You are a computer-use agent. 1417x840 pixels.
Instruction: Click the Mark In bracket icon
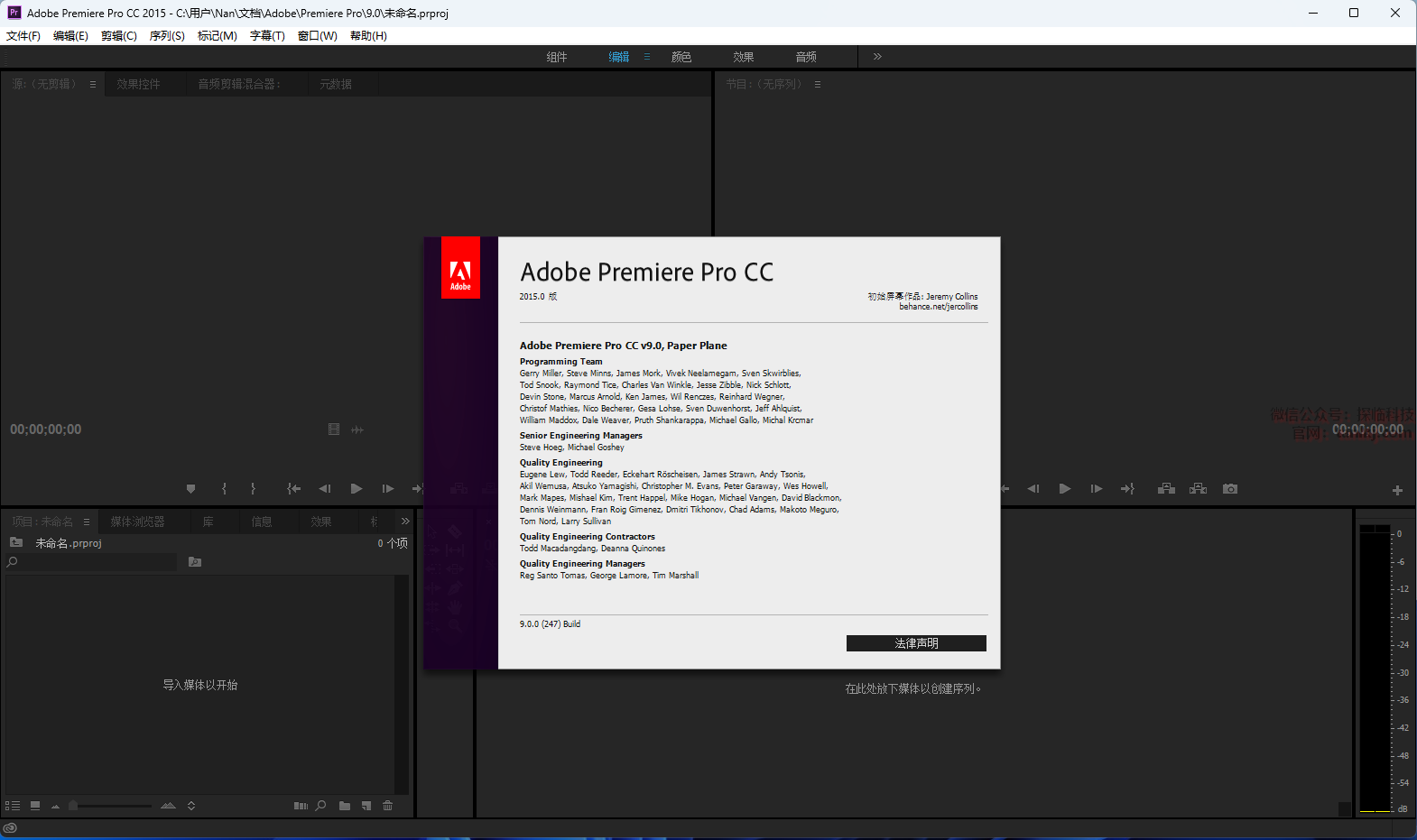coord(224,489)
